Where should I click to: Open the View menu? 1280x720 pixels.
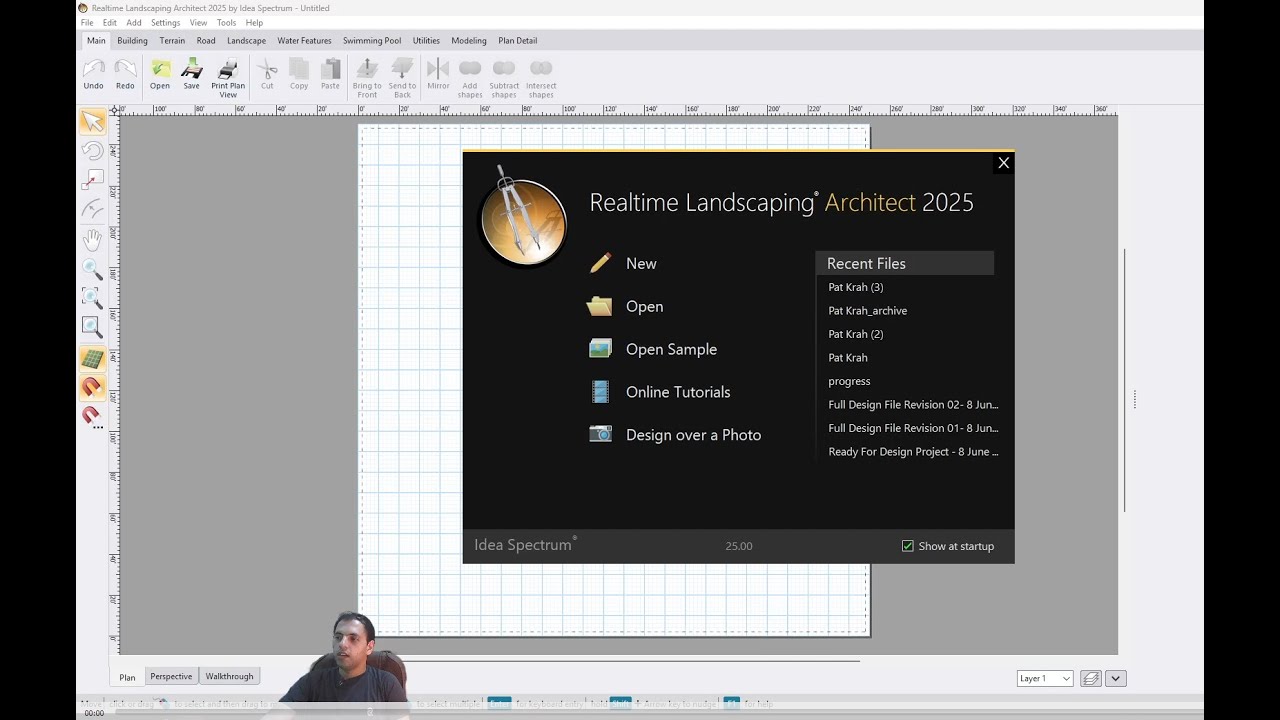[x=199, y=23]
